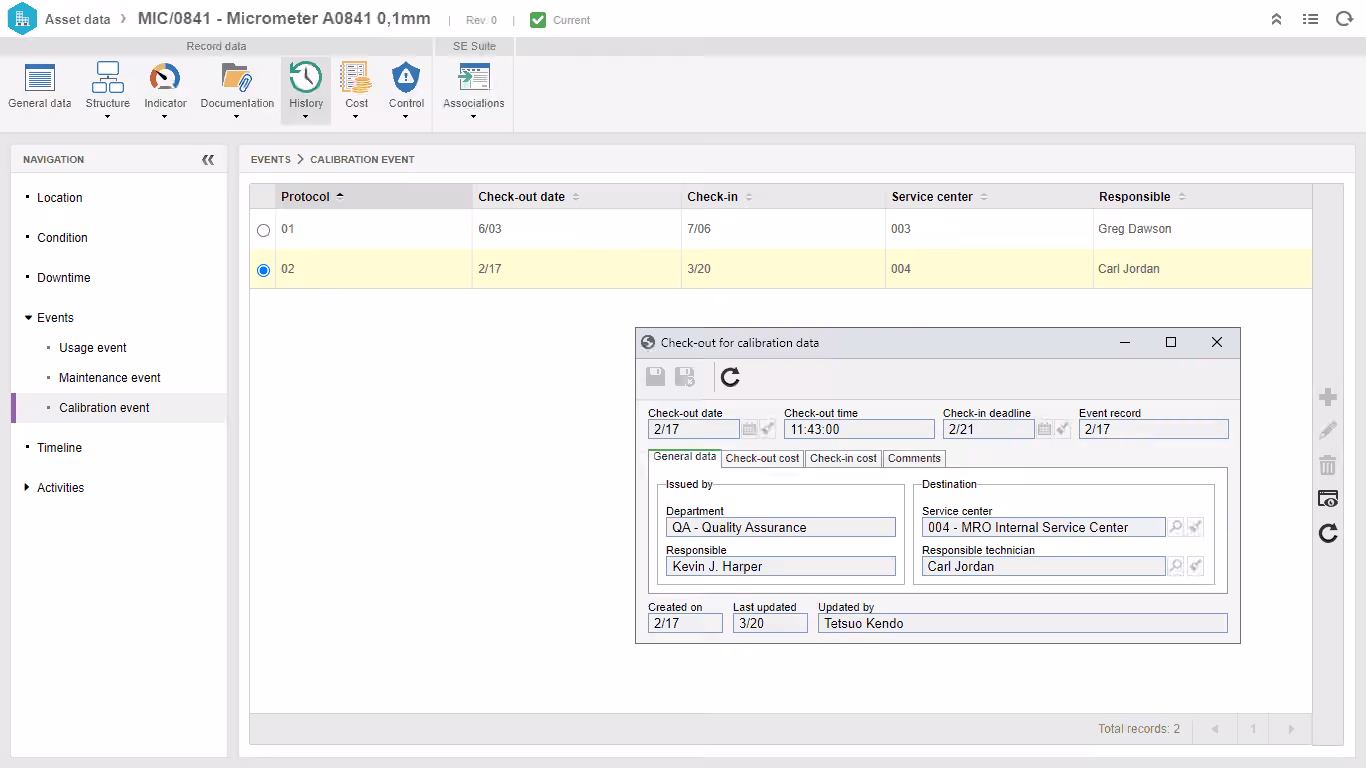This screenshot has height=768, width=1366.
Task: Click the Structure ribbon icon
Action: [x=107, y=78]
